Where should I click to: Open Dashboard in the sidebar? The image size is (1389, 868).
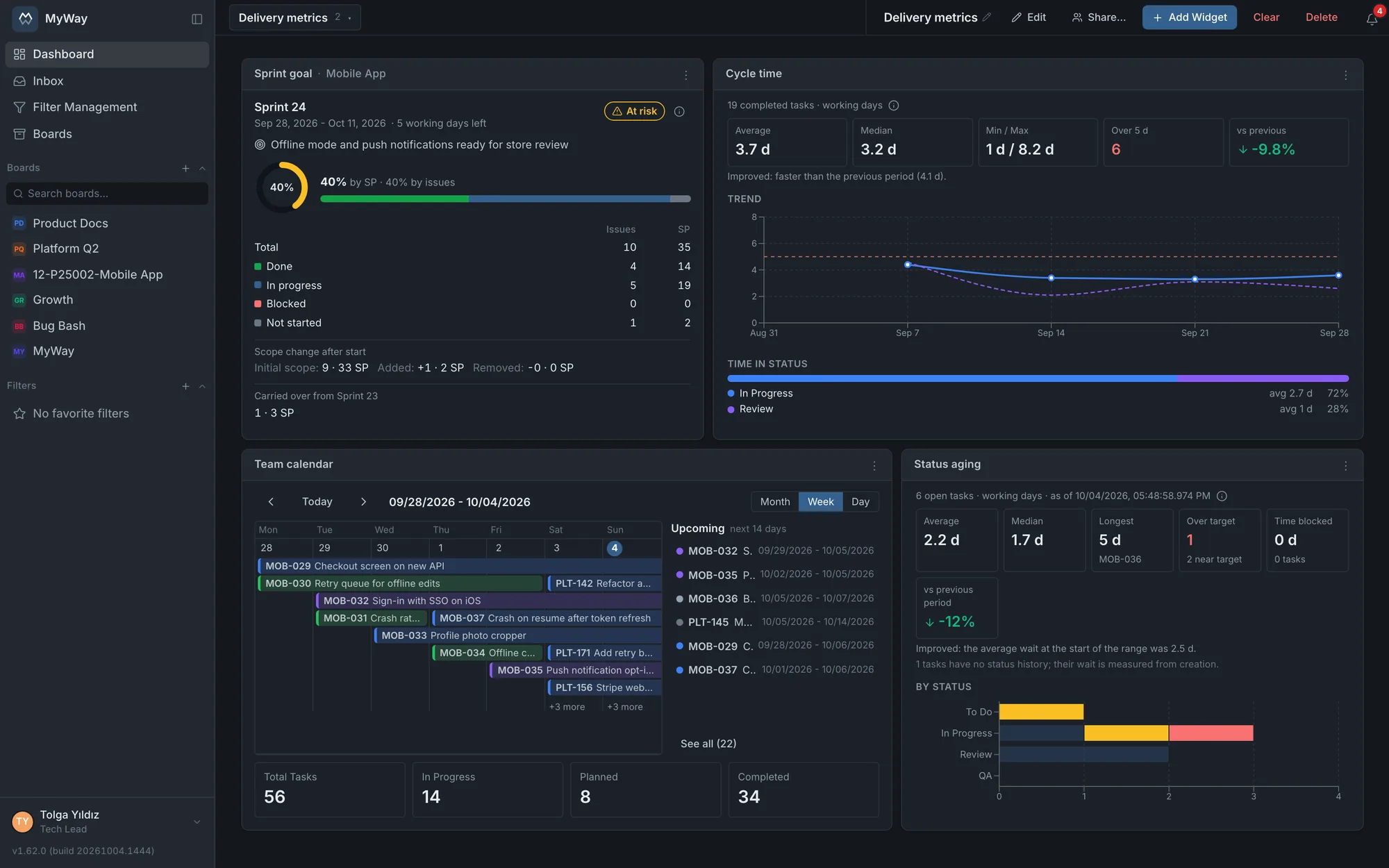point(107,54)
